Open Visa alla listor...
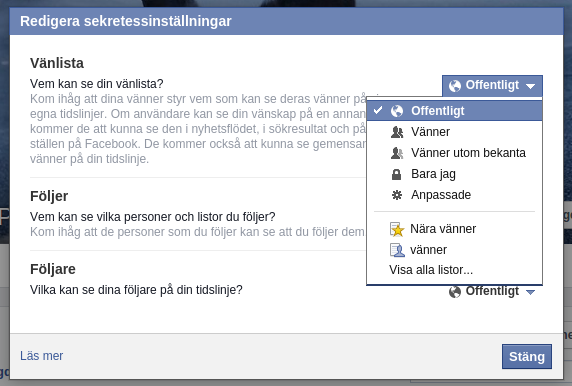 point(431,270)
